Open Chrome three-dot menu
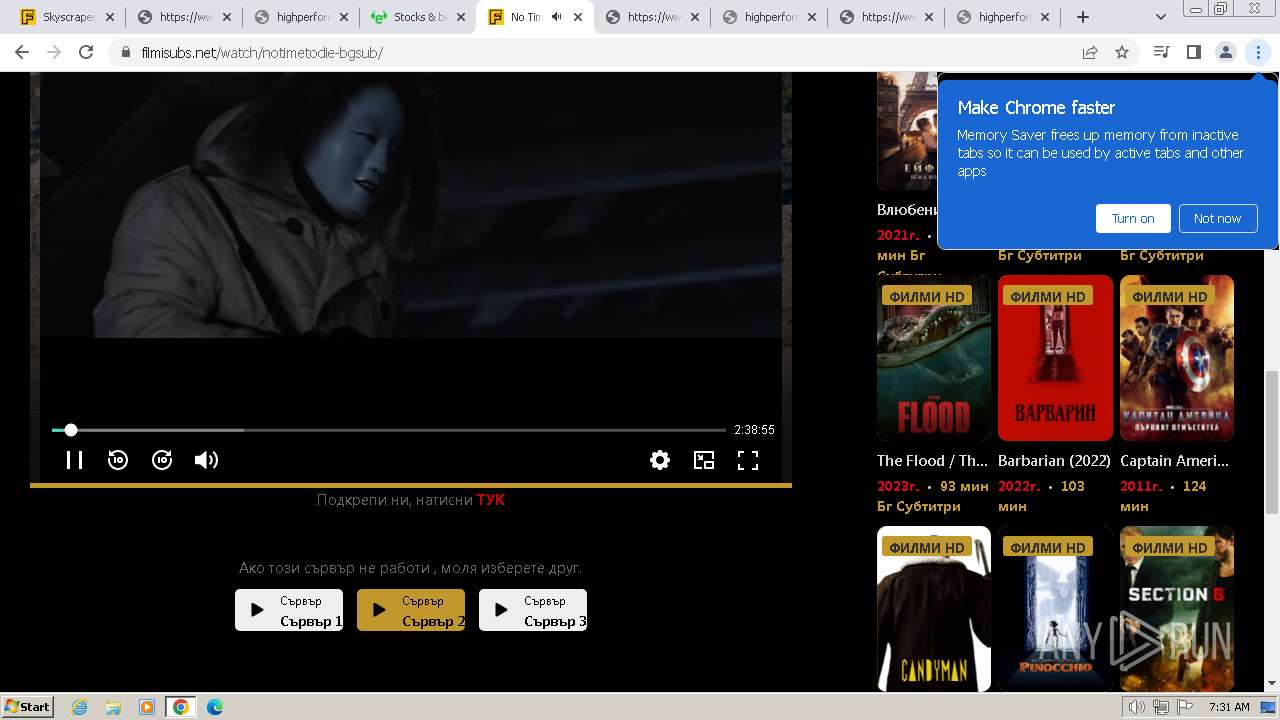This screenshot has width=1280, height=720. tap(1258, 52)
